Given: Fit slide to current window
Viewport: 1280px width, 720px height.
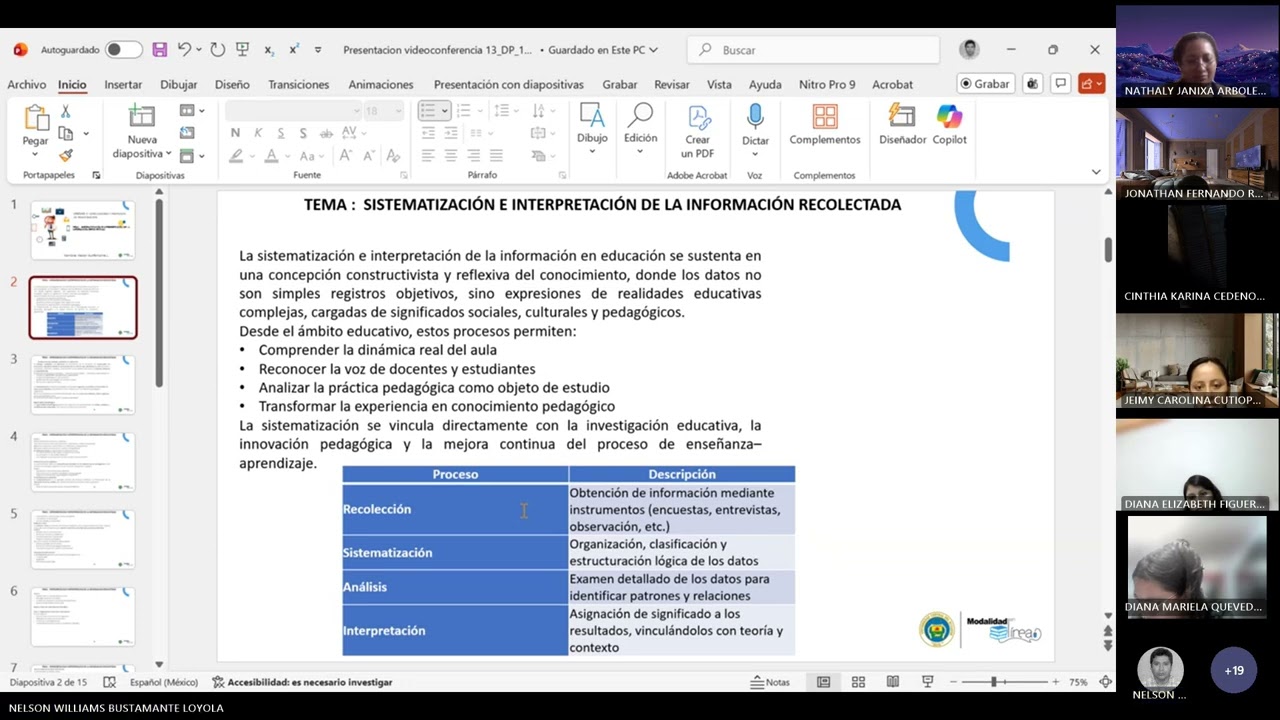Looking at the screenshot, I should tap(1105, 682).
